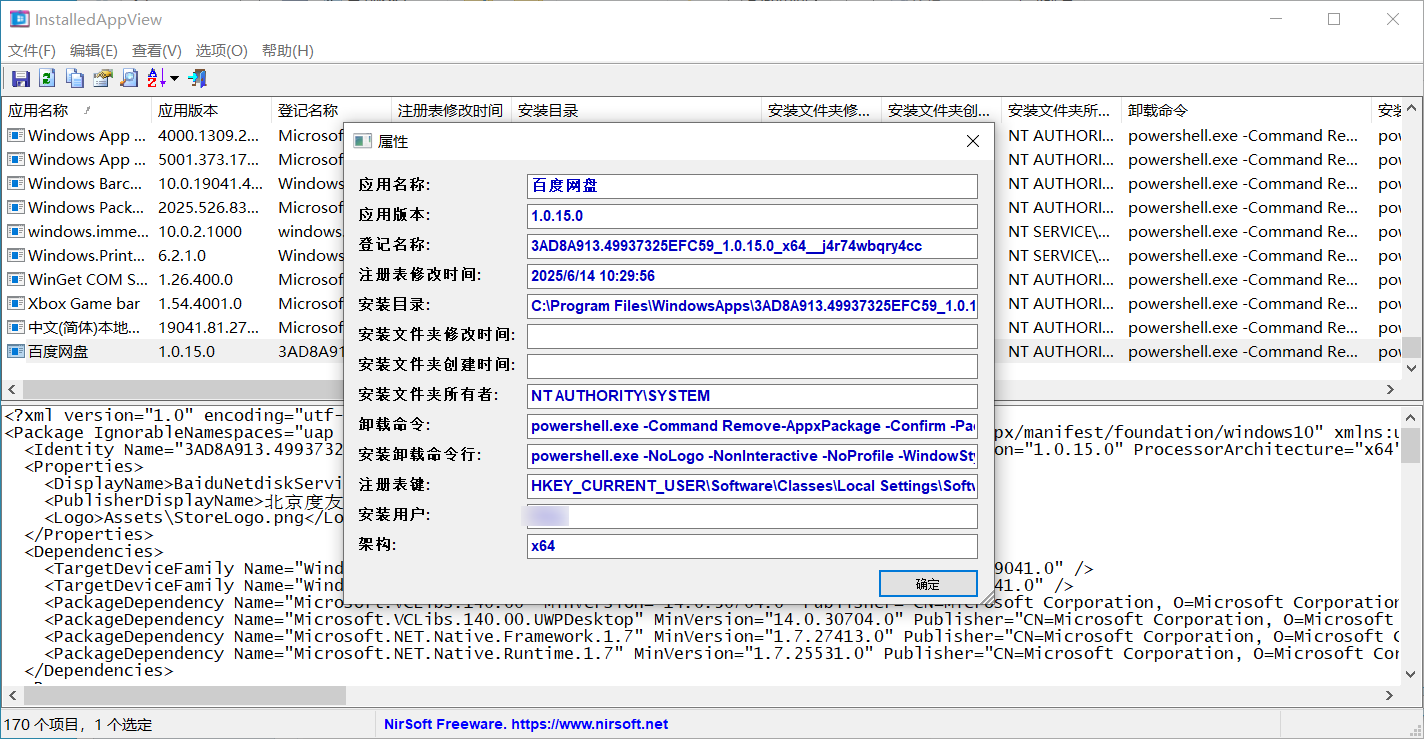
Task: Click the Copy selected items toolbar icon
Action: click(x=75, y=78)
